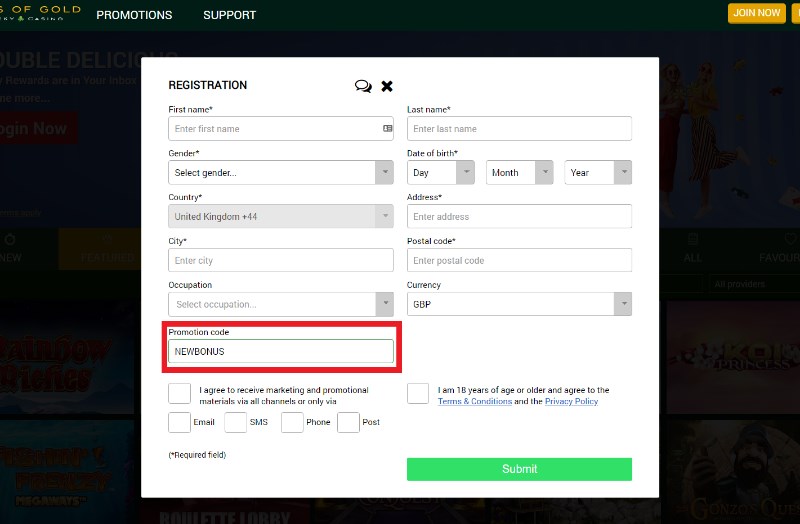Check the Email channel box

coord(180,422)
